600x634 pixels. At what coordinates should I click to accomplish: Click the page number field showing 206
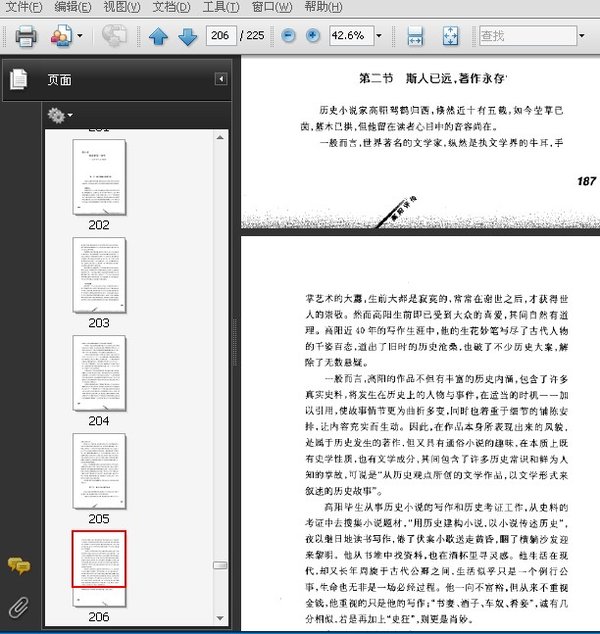pos(221,36)
